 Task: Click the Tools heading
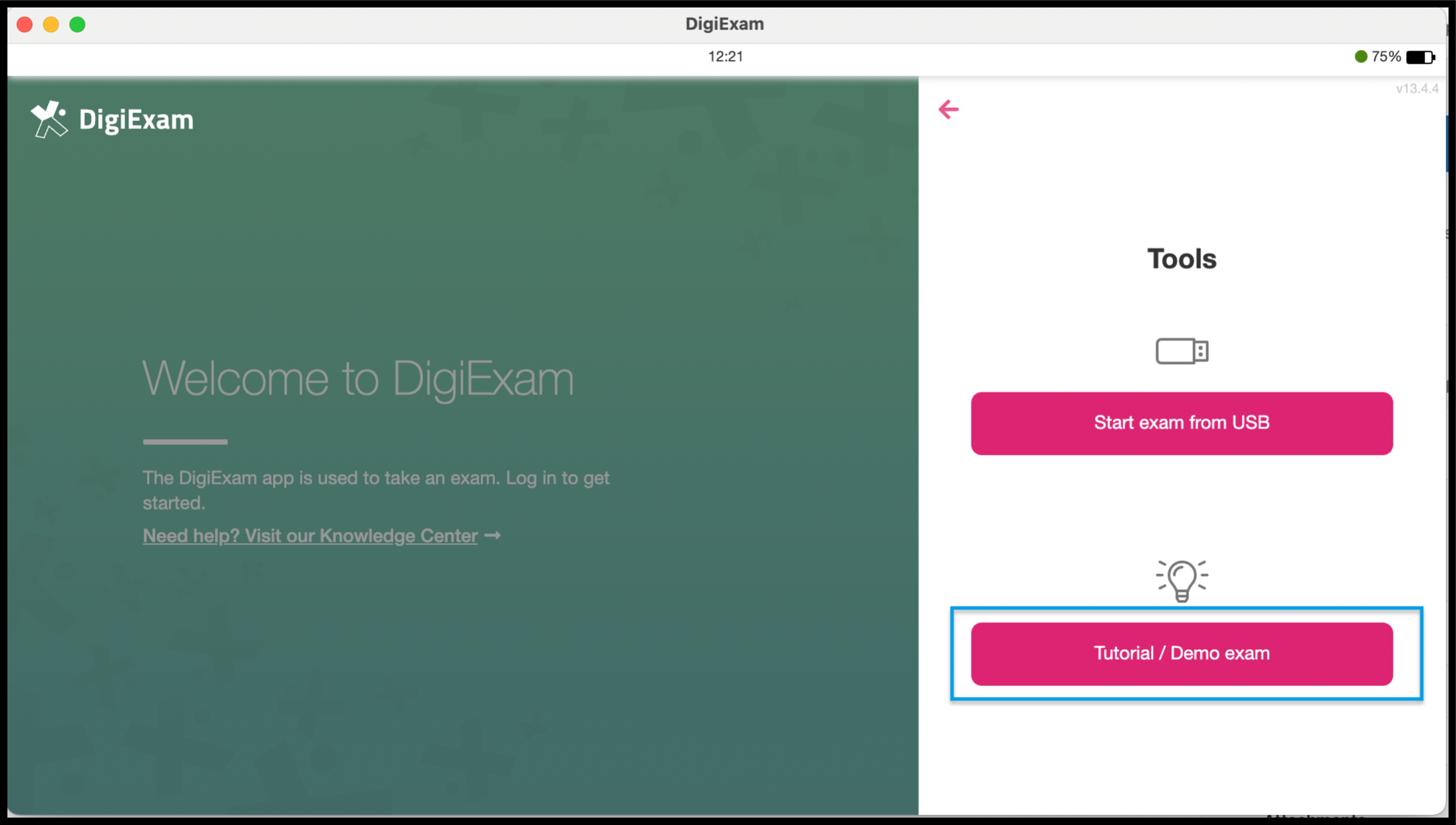pos(1182,259)
